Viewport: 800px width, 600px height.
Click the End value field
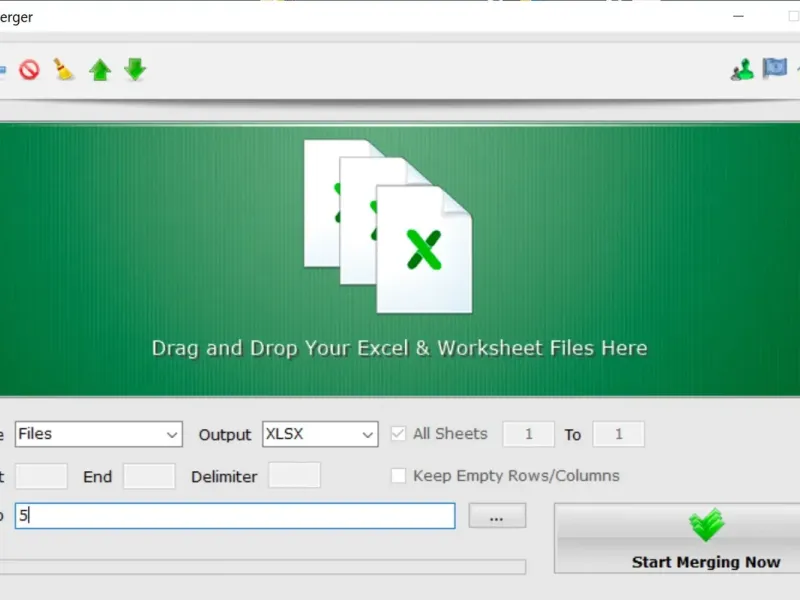(149, 476)
